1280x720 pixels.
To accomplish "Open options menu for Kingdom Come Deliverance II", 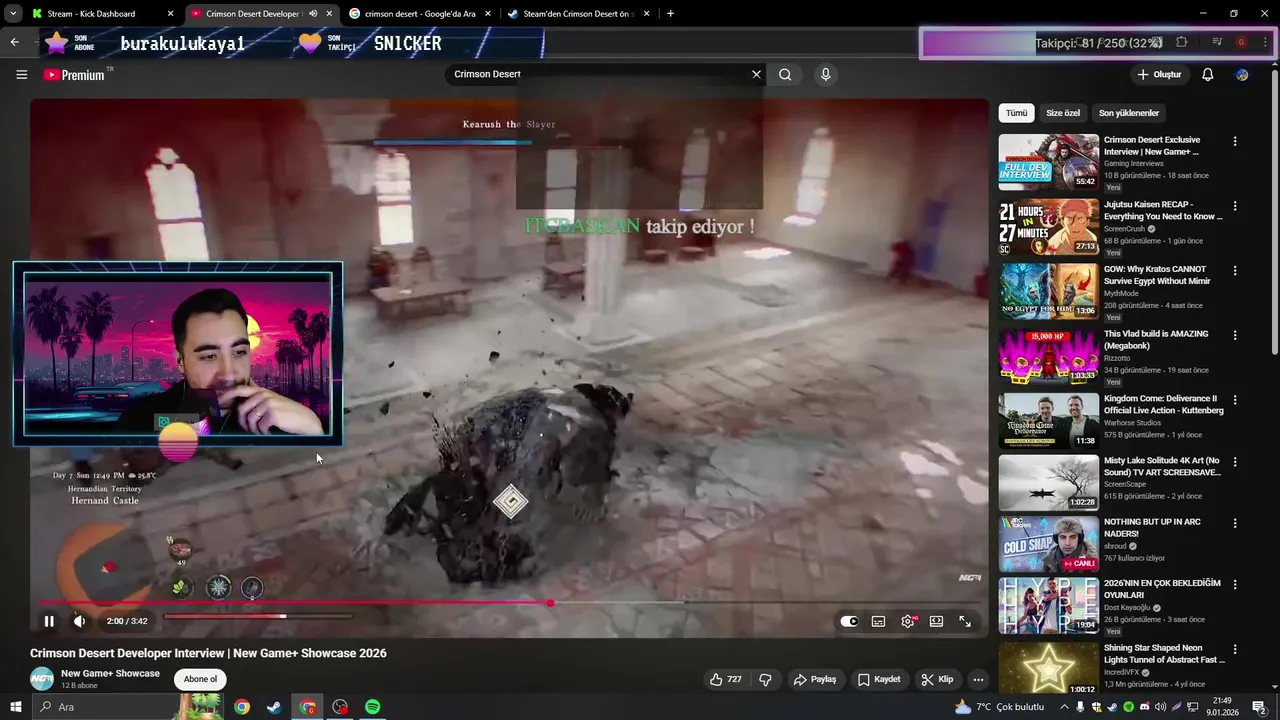I will (1235, 400).
